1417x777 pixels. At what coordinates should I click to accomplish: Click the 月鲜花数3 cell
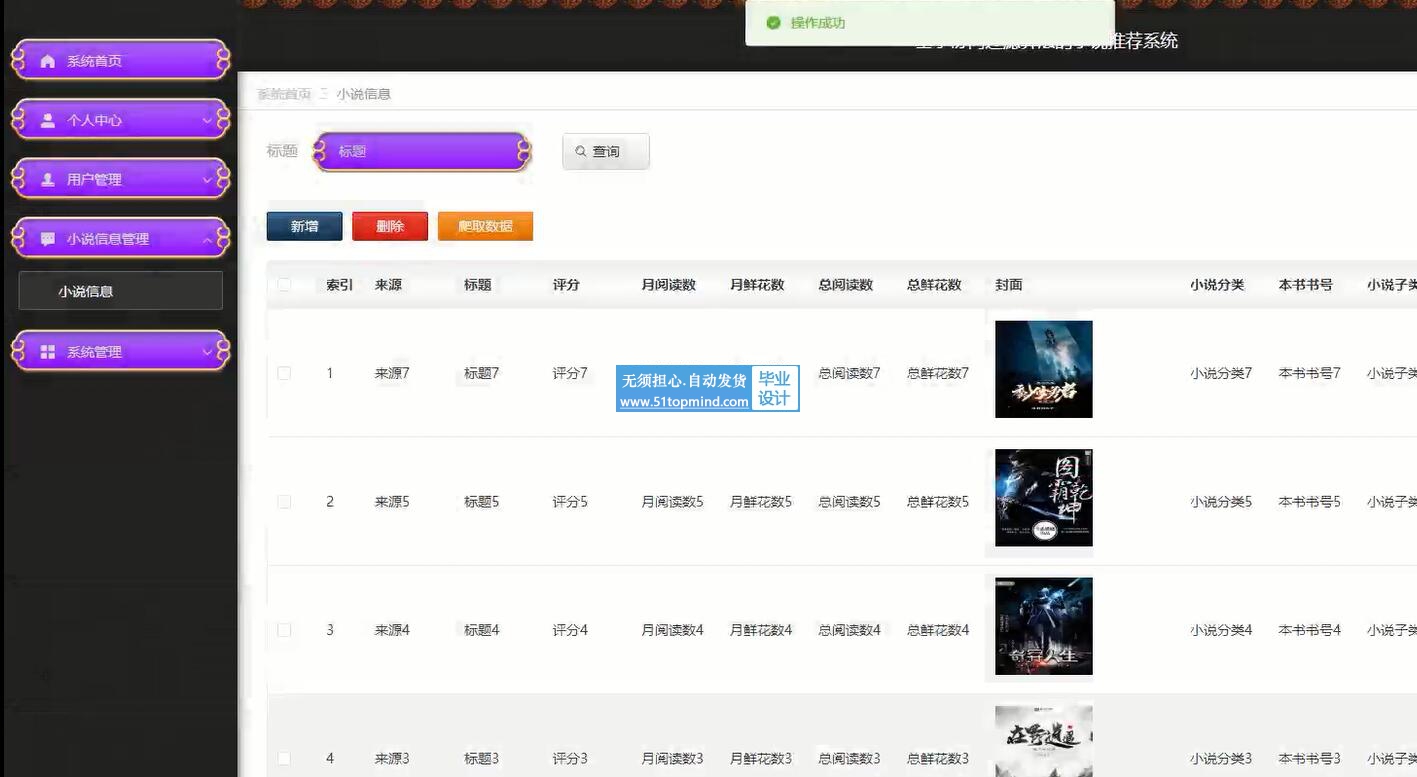click(761, 758)
